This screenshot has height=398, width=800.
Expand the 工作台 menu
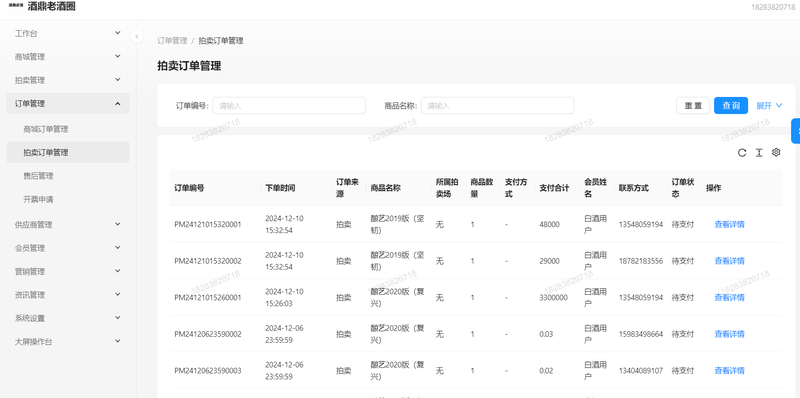click(68, 33)
